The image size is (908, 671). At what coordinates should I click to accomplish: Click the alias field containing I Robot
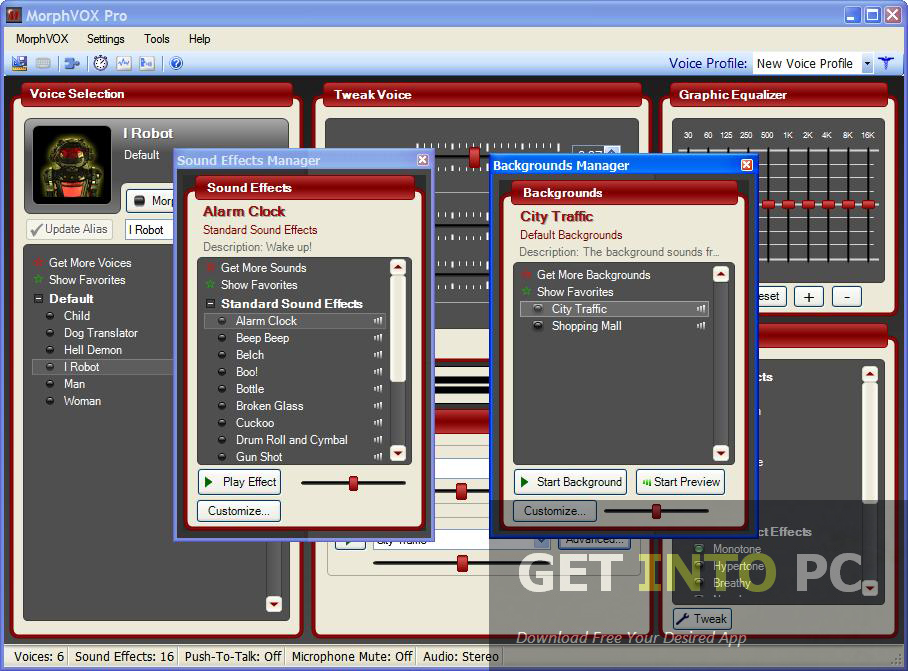[149, 230]
